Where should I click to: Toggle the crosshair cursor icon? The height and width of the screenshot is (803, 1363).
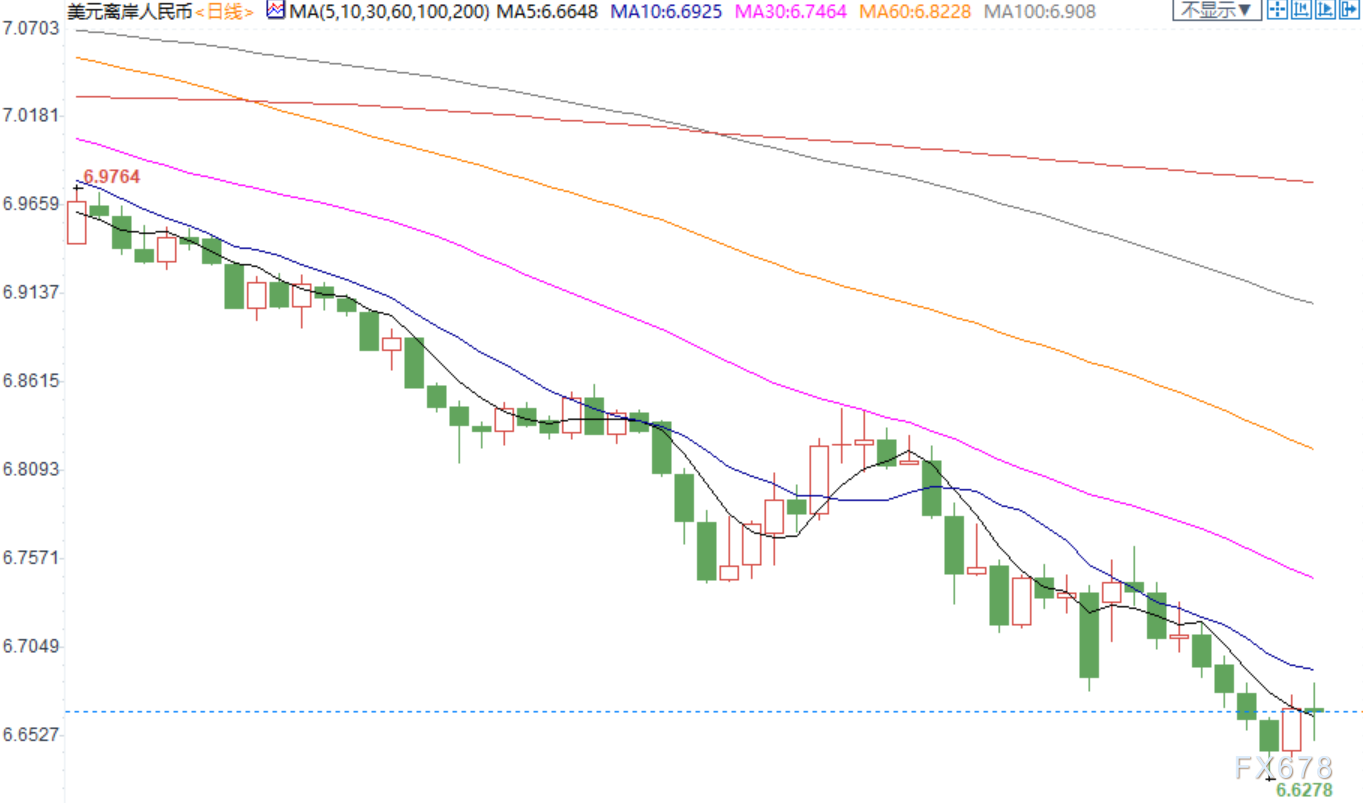pyautogui.click(x=1277, y=11)
